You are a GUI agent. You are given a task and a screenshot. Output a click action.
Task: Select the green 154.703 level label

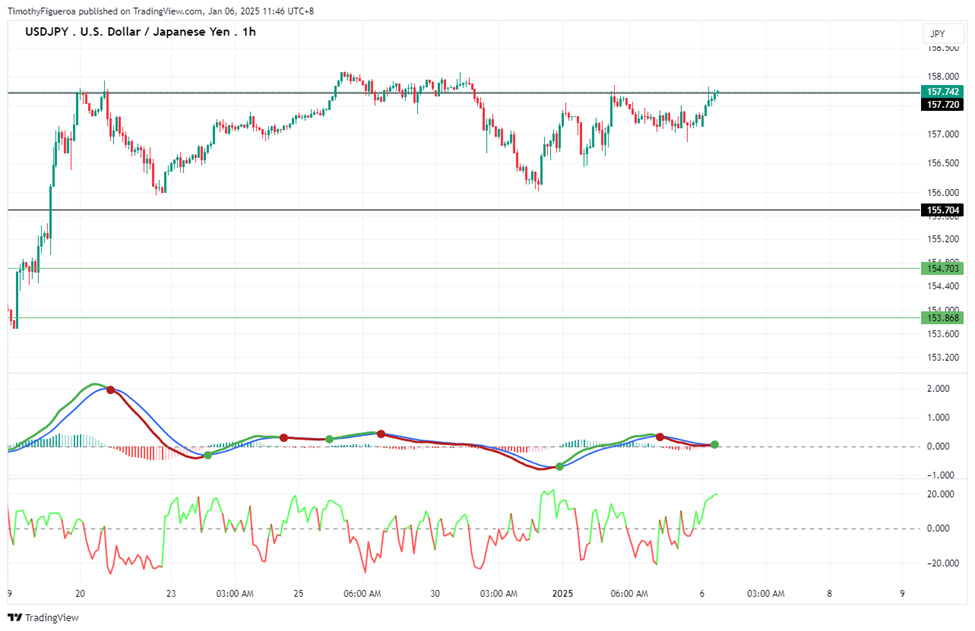click(943, 269)
